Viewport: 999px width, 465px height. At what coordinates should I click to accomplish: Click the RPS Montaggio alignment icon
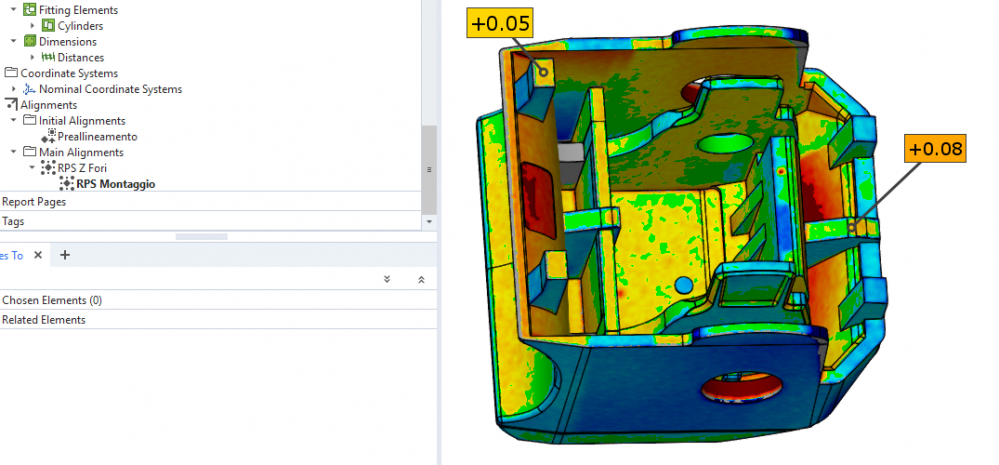[x=66, y=183]
